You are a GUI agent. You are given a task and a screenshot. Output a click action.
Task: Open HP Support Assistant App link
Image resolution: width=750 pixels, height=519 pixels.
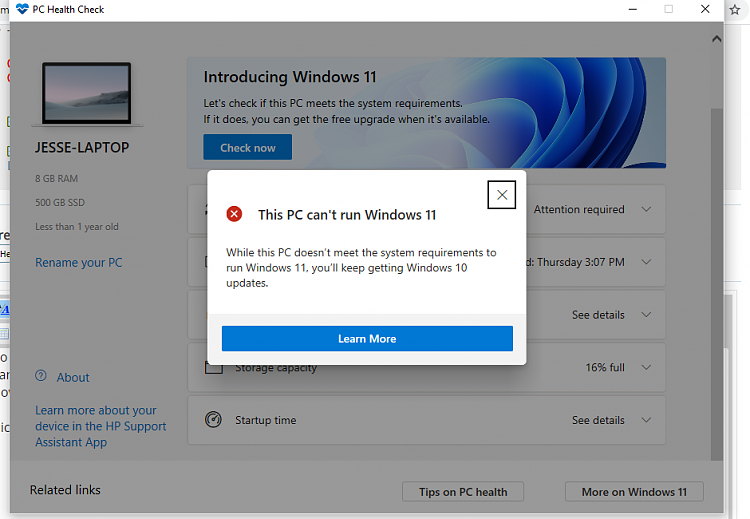(x=100, y=426)
